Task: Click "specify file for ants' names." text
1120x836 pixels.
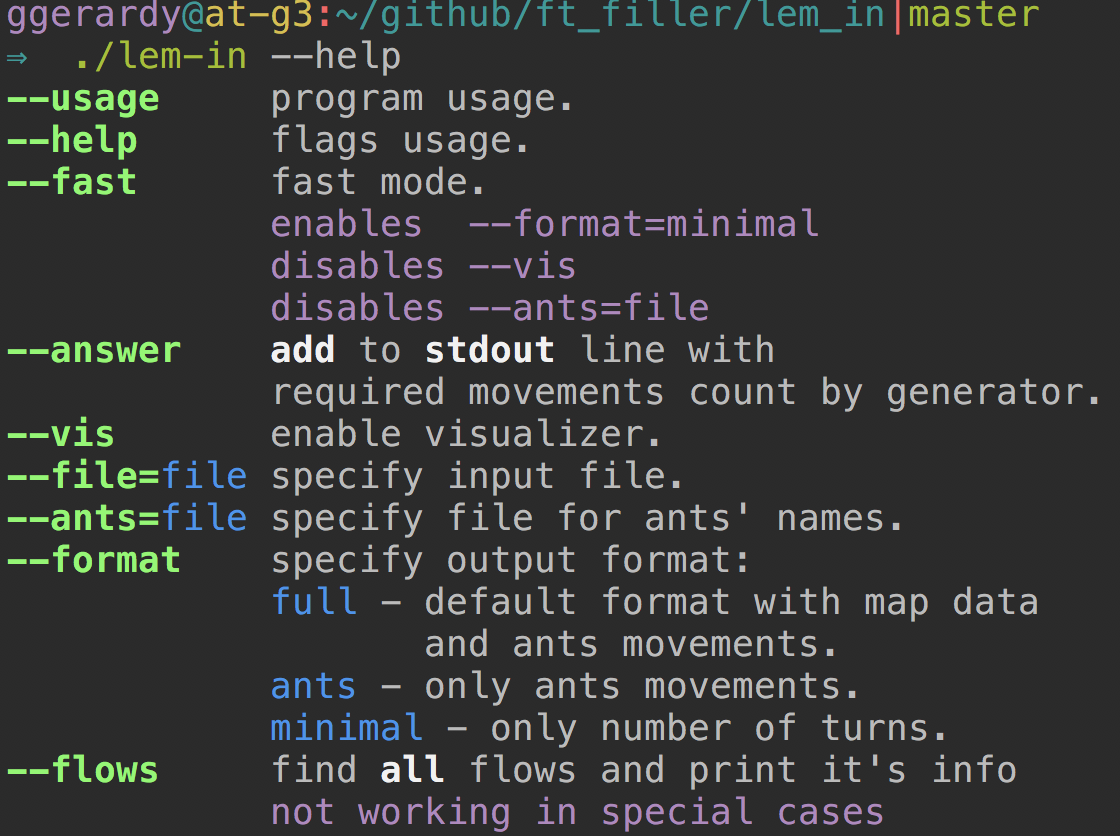Action: (587, 519)
